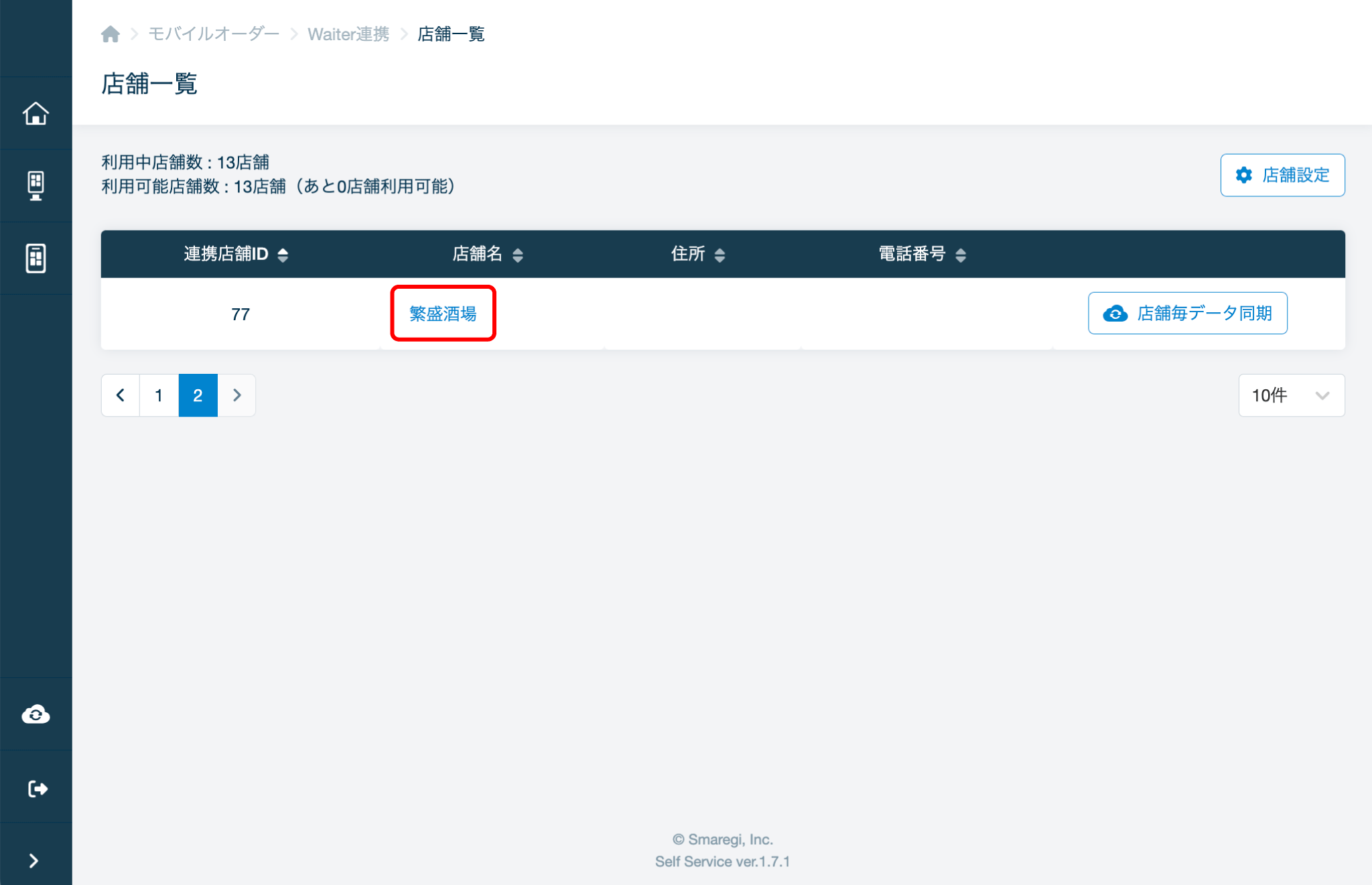Viewport: 1372px width, 885px height.
Task: Open the 10件 page size dropdown
Action: click(1291, 395)
